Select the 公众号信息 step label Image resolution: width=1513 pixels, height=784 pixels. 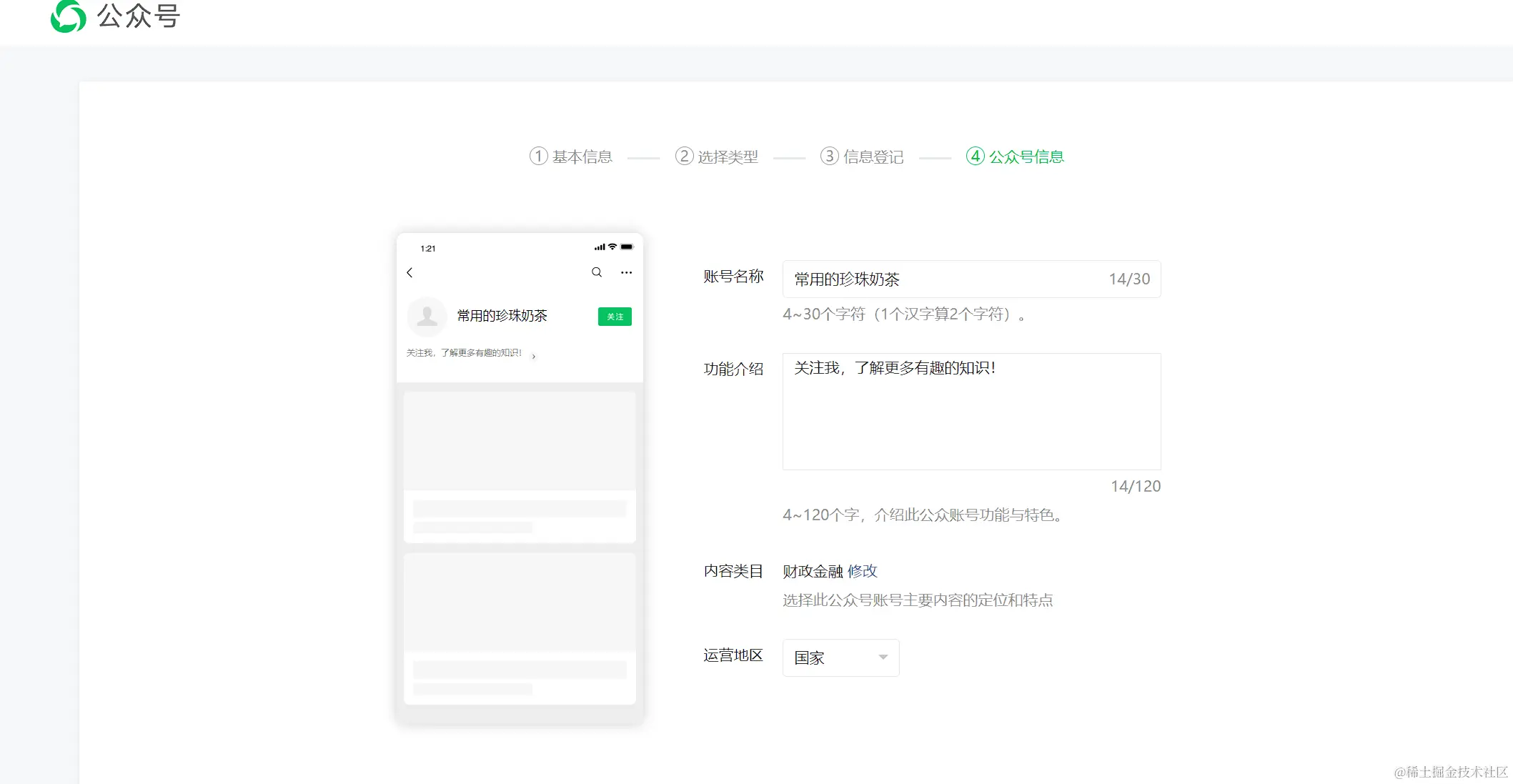point(1026,157)
